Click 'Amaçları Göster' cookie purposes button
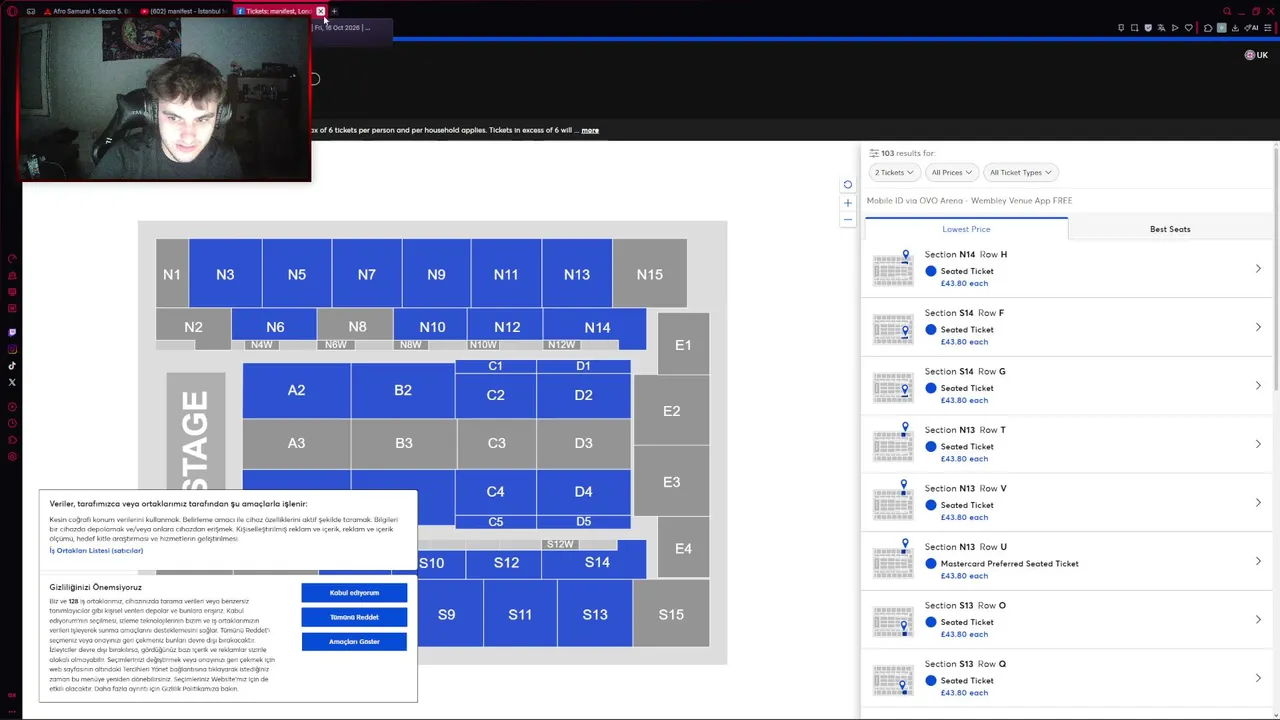 [354, 641]
